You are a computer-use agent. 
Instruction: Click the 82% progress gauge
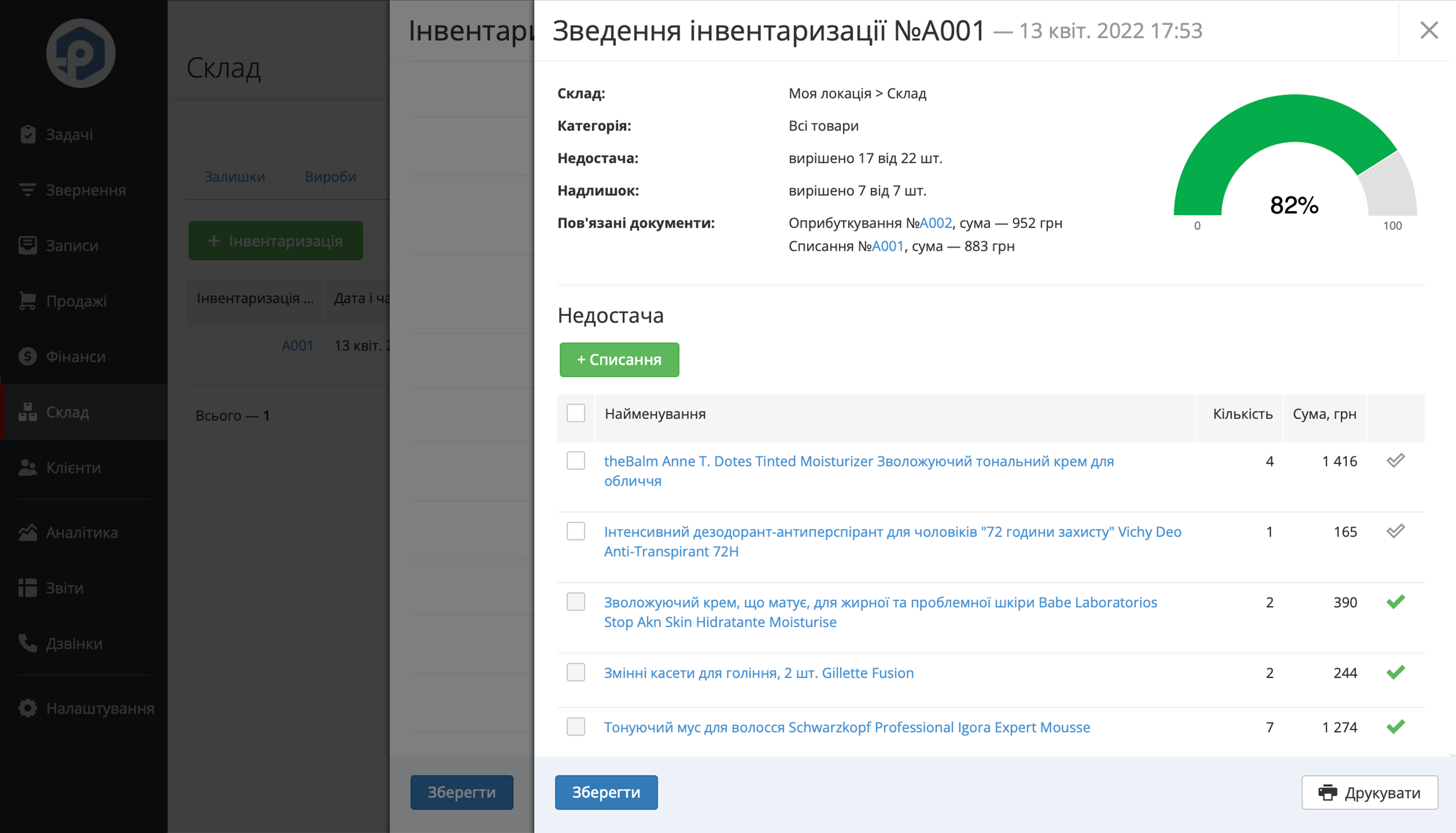(1294, 163)
